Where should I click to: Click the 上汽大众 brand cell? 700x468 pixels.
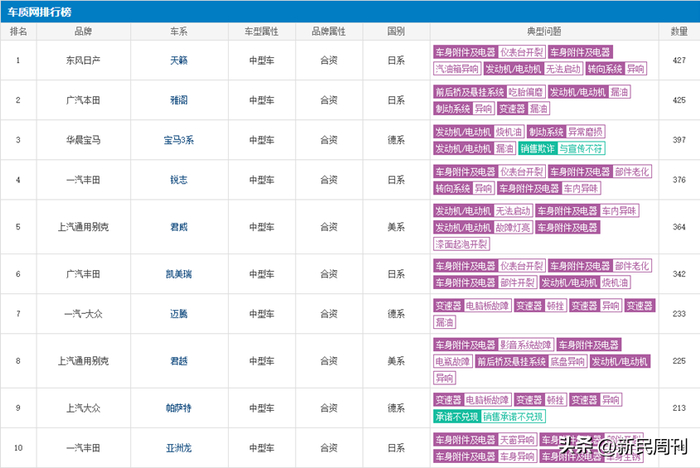pyautogui.click(x=83, y=408)
